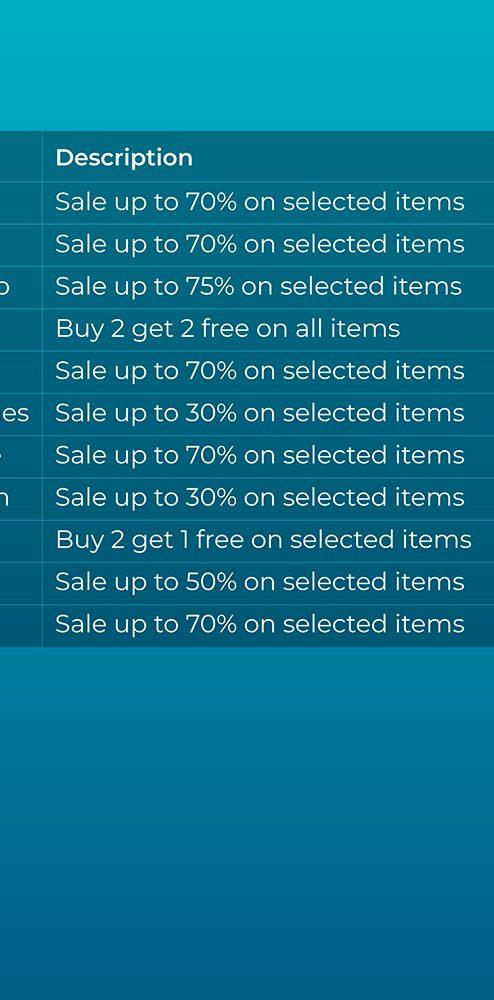The image size is (494, 1000).
Task: Click the truncated cell ending in 'n'
Action: tap(21, 498)
